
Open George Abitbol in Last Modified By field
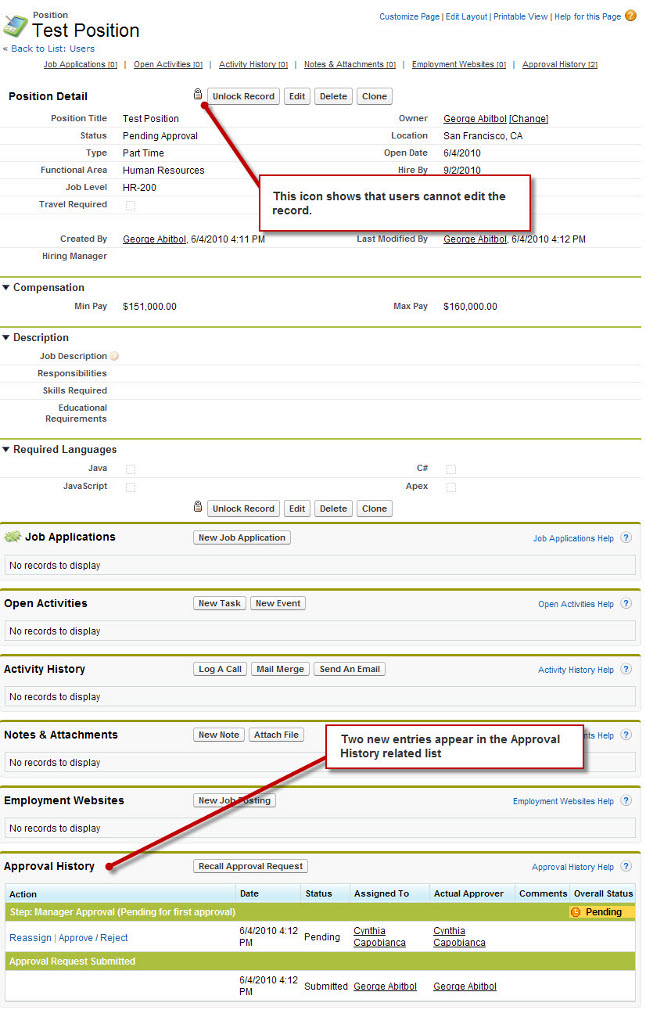pos(475,239)
